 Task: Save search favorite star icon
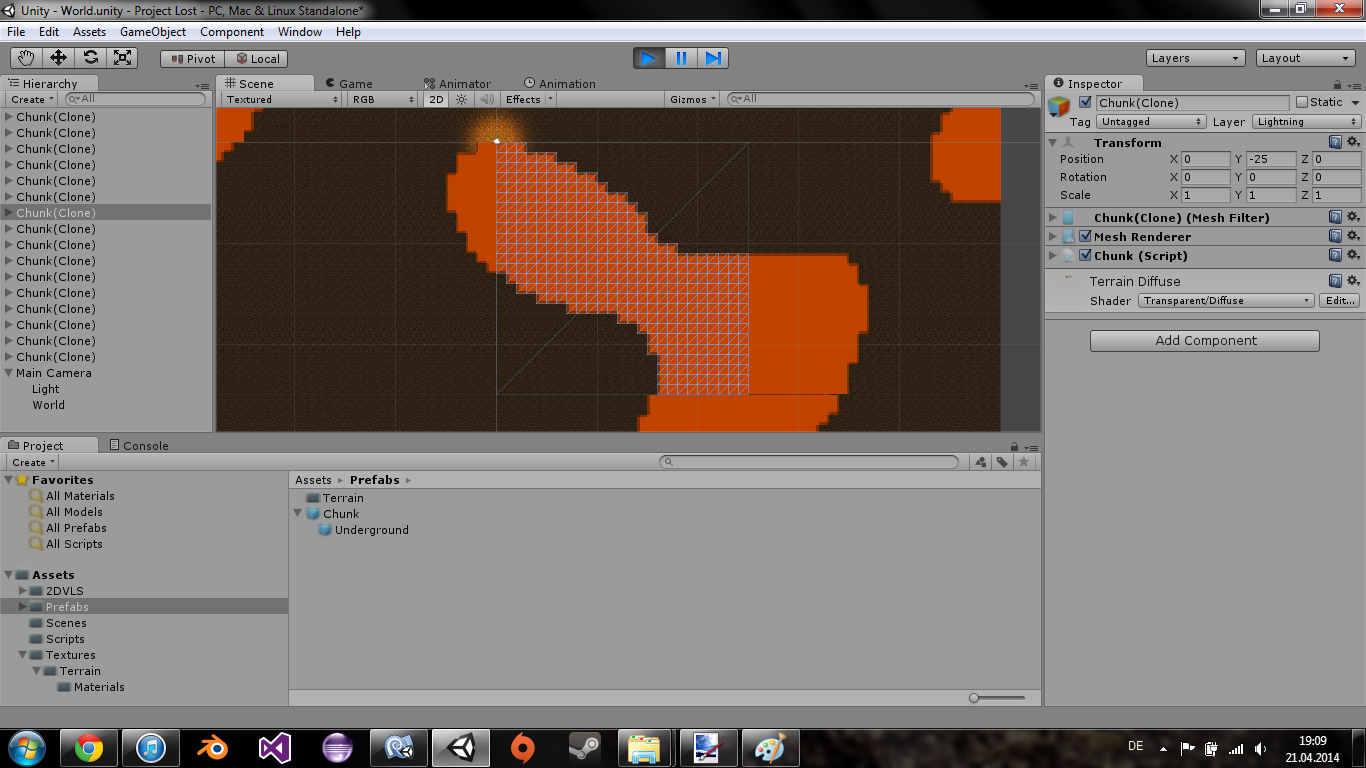click(1023, 462)
